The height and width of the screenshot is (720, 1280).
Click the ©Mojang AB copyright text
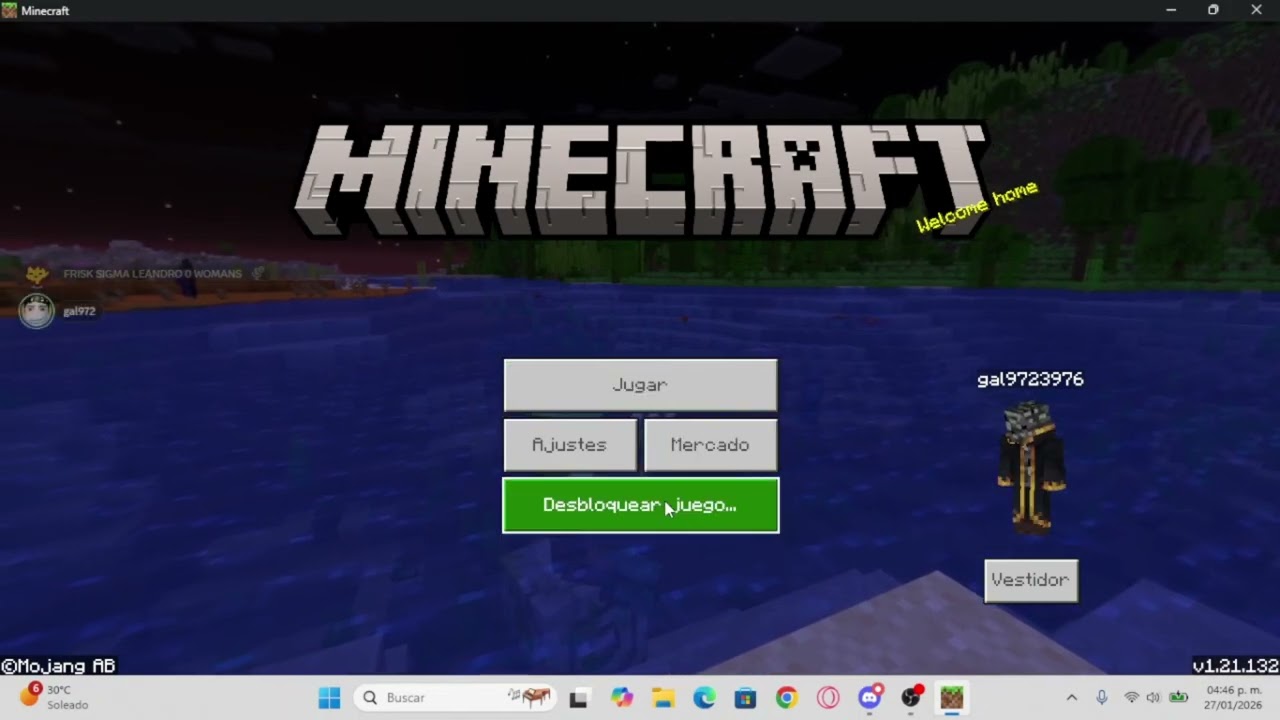[x=58, y=666]
